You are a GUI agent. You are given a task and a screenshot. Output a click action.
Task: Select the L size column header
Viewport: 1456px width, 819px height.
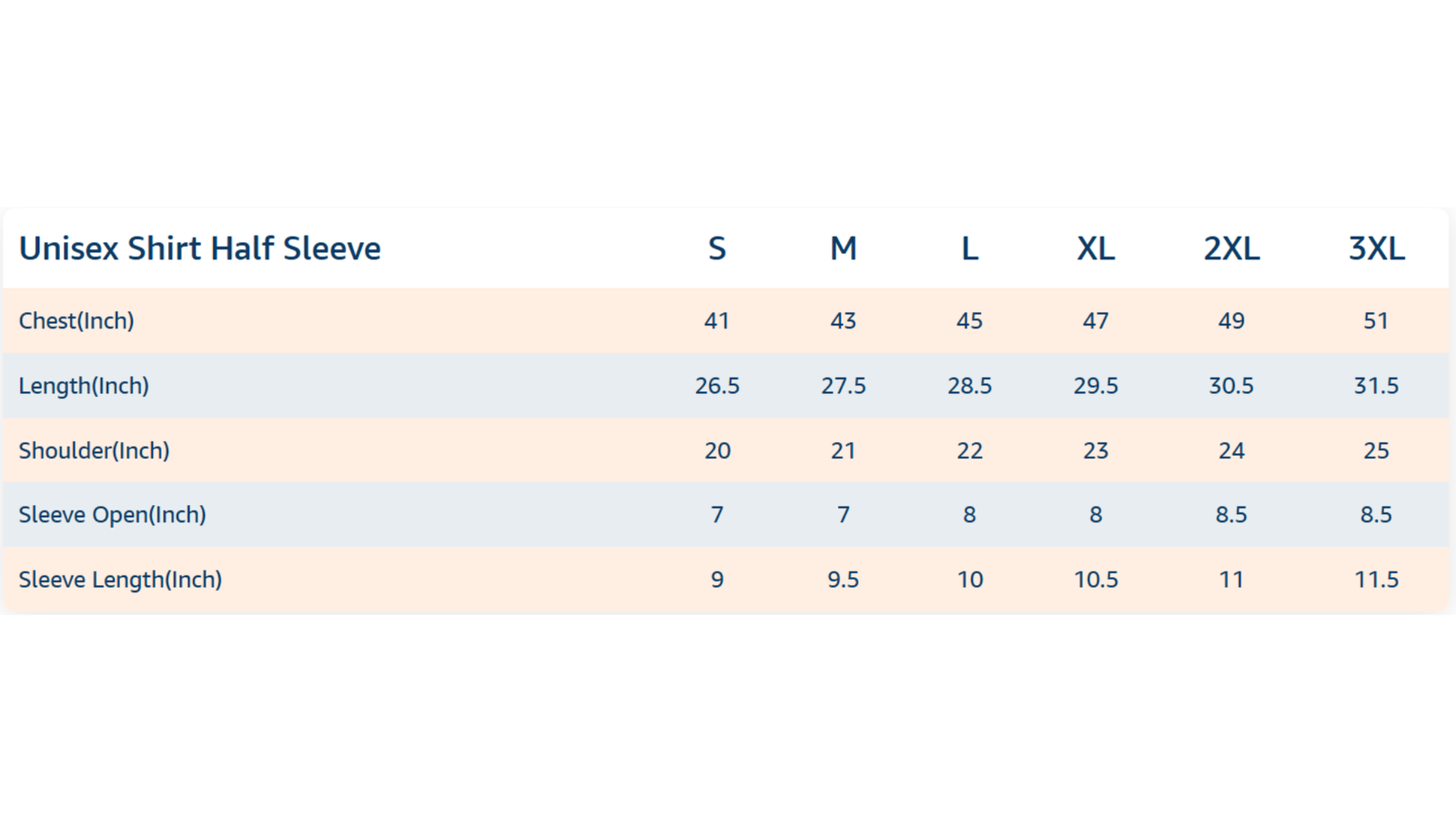tap(970, 248)
